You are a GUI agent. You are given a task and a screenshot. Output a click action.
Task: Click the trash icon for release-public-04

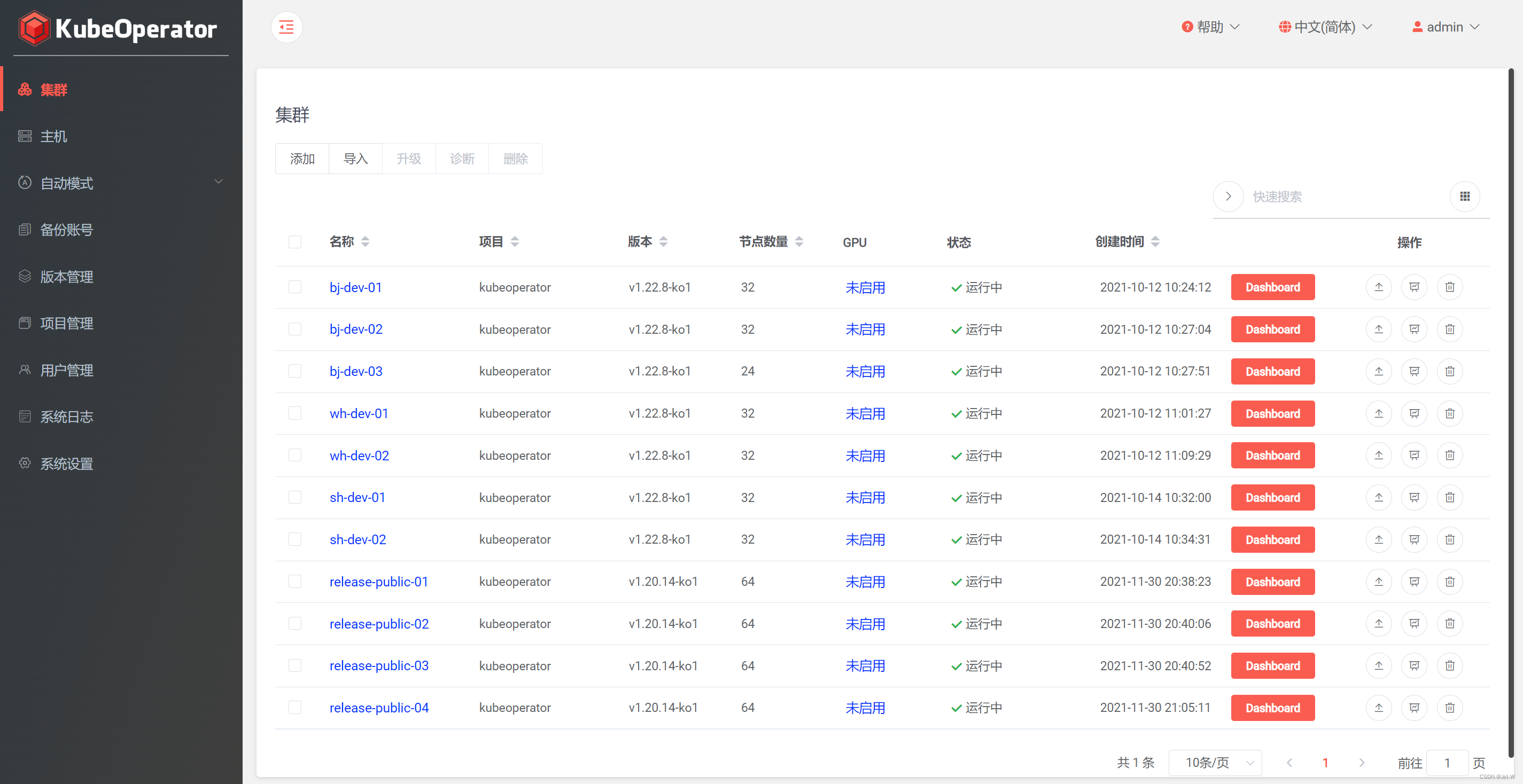pos(1449,707)
